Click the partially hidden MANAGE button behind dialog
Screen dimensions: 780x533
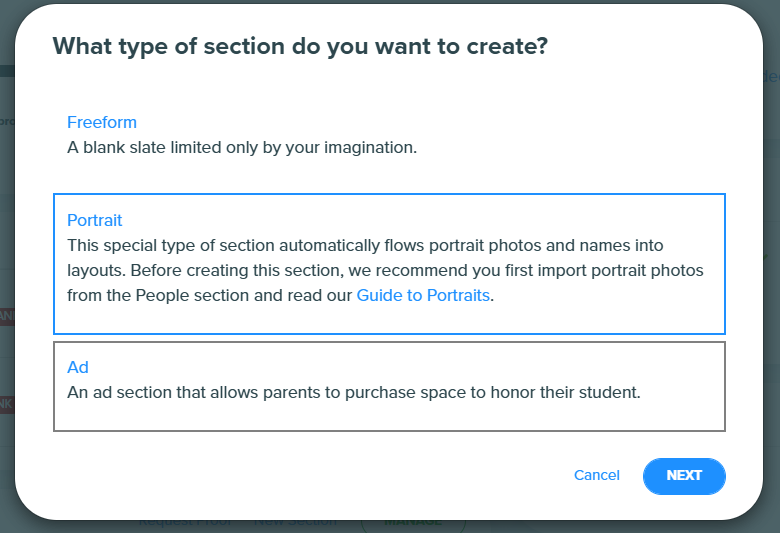click(413, 523)
